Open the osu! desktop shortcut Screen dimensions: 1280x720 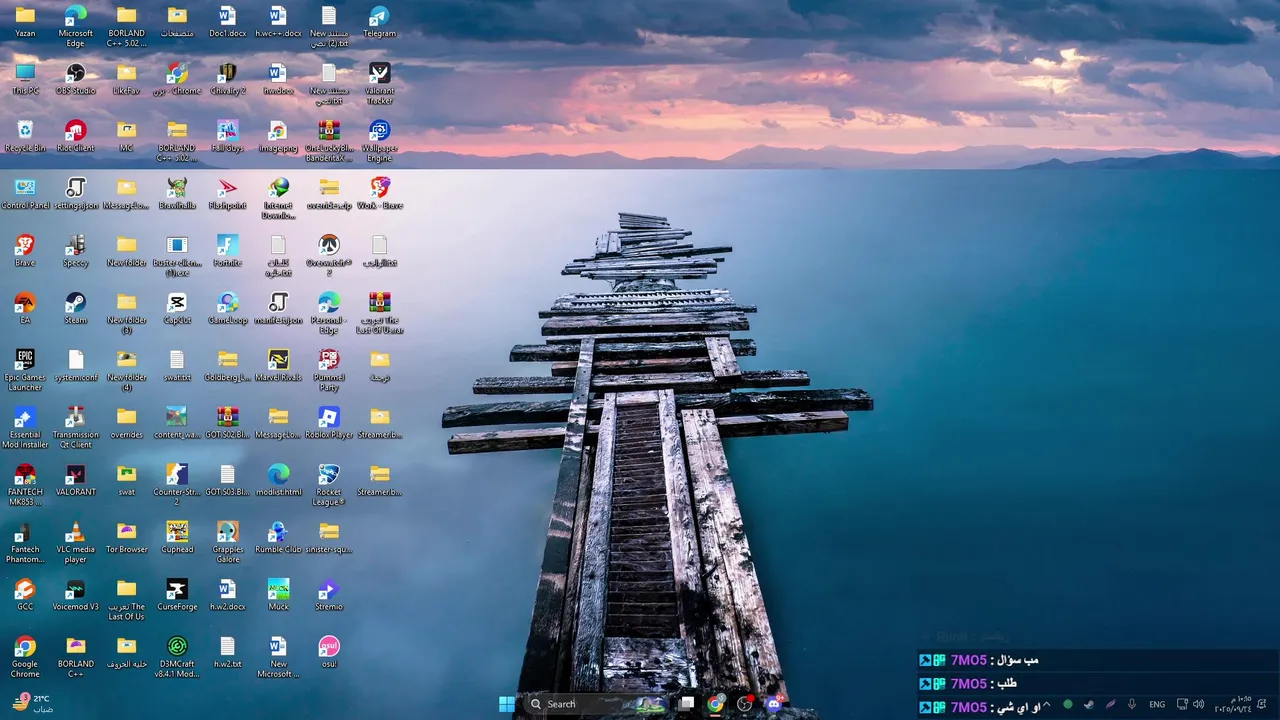coord(329,651)
